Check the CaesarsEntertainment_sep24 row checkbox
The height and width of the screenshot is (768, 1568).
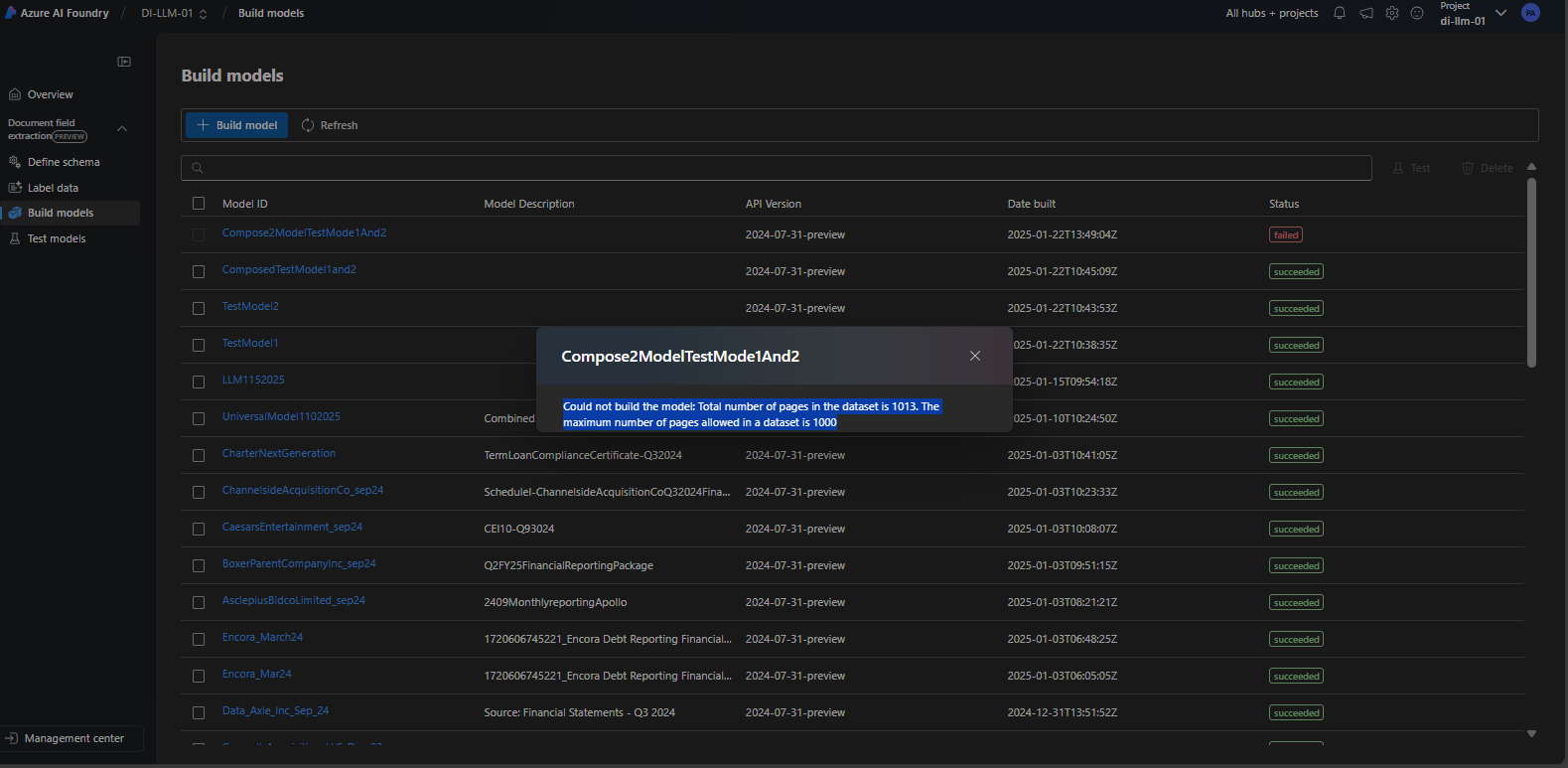(x=199, y=529)
